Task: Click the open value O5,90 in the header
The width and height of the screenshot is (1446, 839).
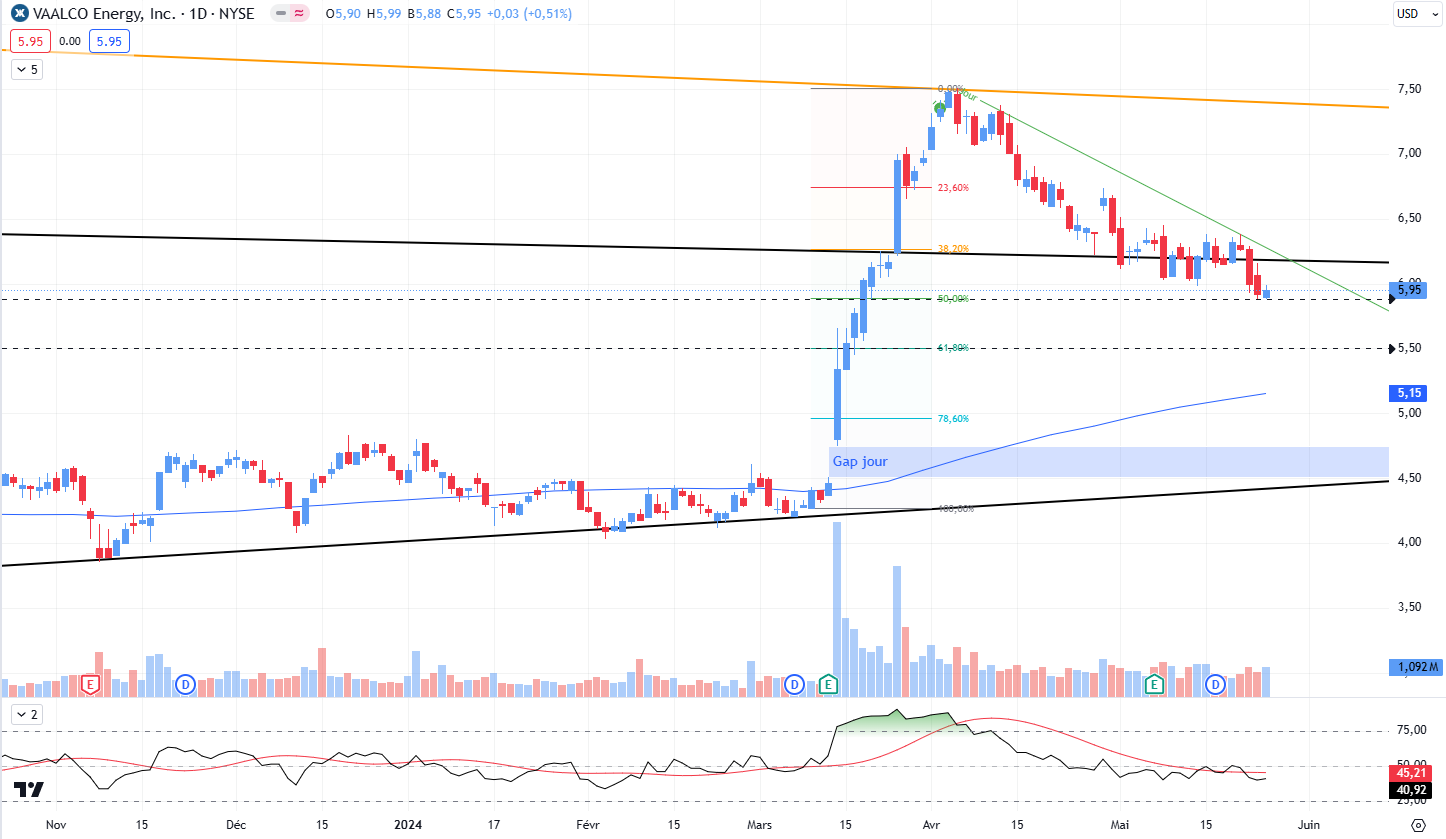Action: pos(344,14)
